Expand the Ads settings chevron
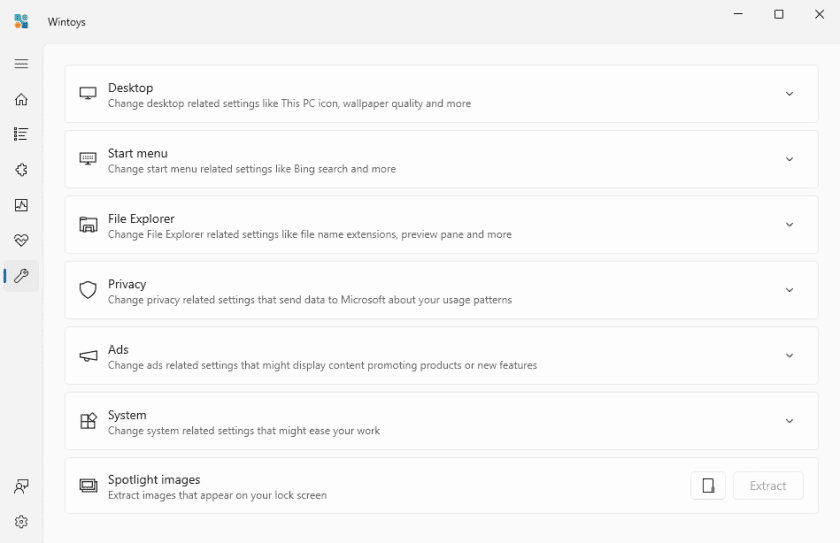840x543 pixels. (x=789, y=356)
